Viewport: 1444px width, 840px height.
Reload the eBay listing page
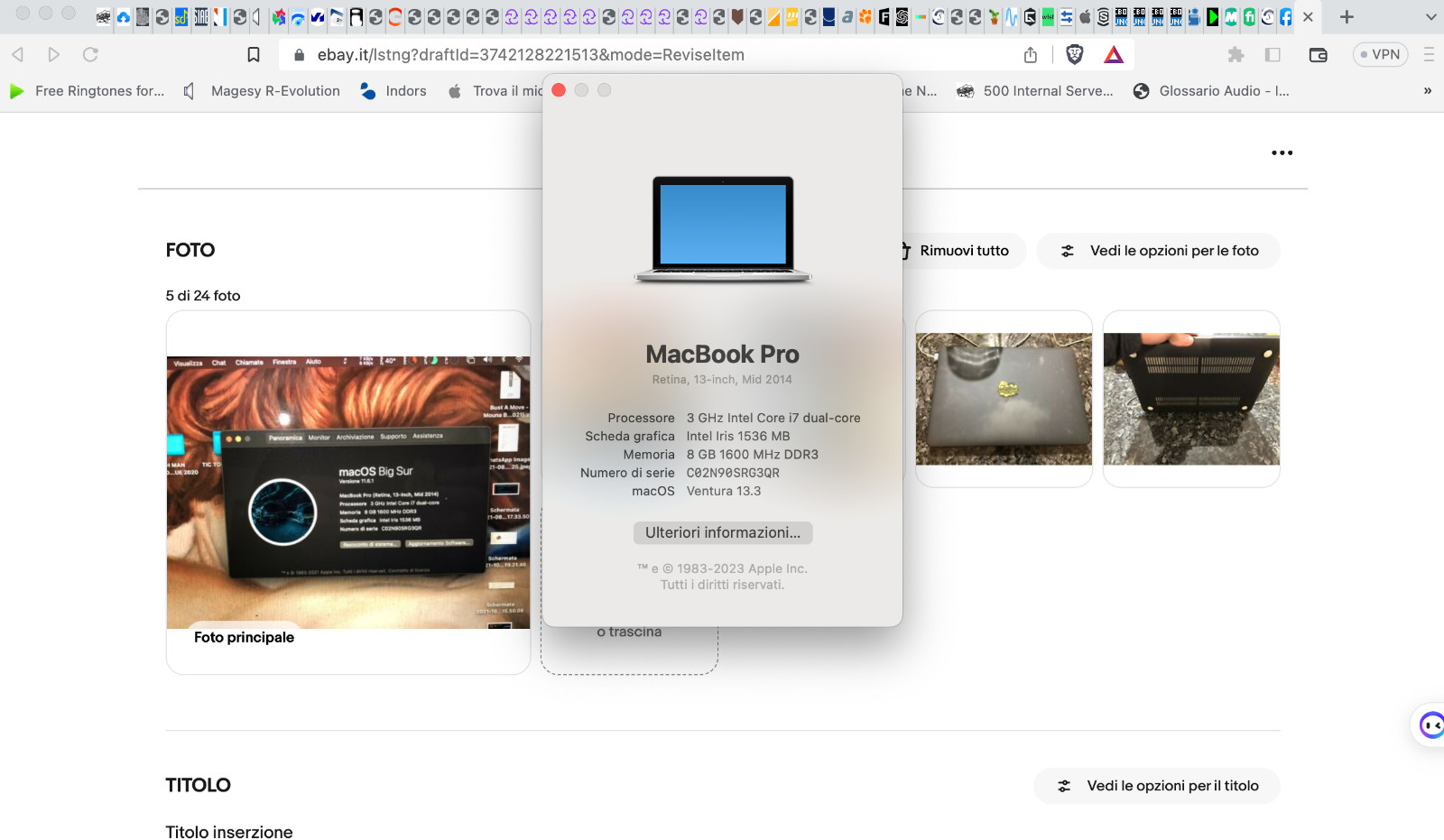point(90,55)
